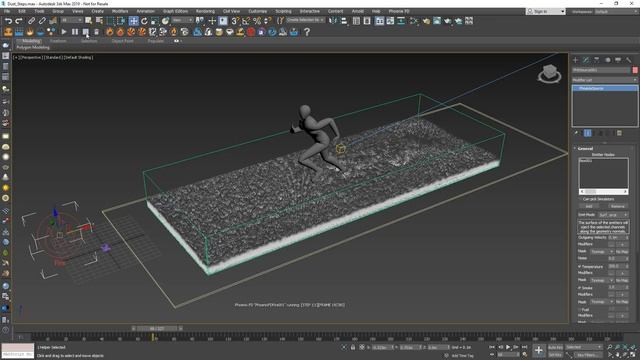This screenshot has width=640, height=360.
Task: Open the Modifier List dropdown
Action: click(x=604, y=80)
